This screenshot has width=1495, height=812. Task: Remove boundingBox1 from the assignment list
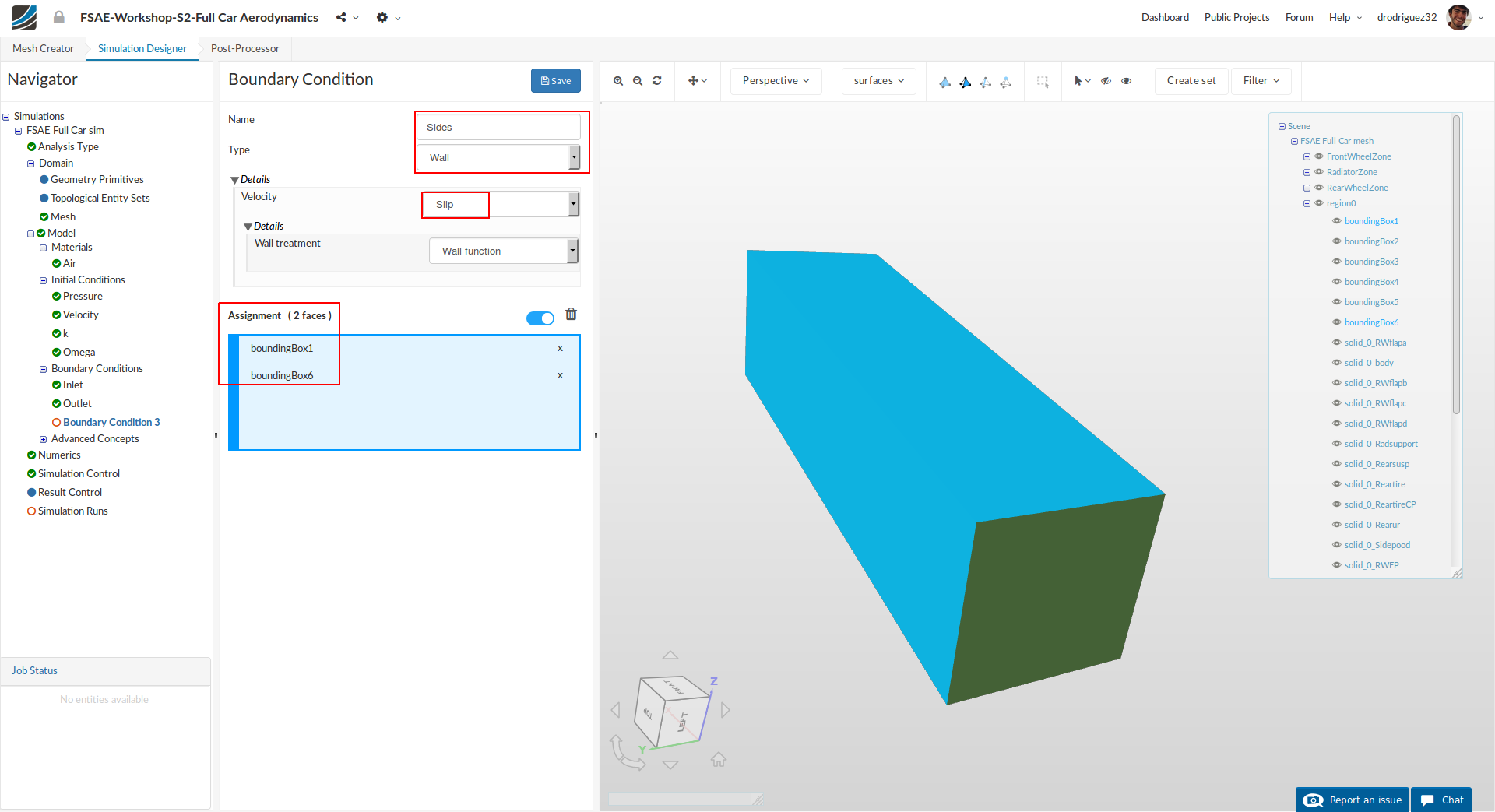560,349
